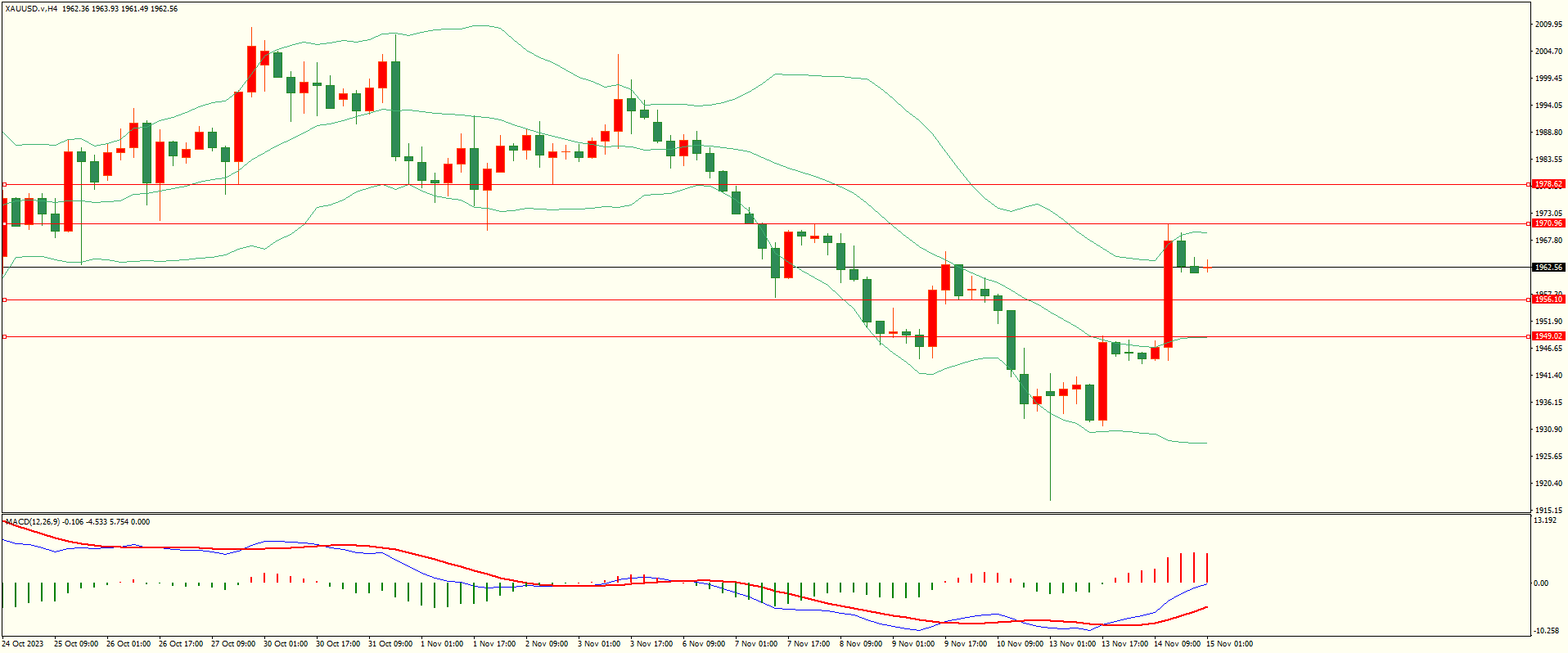The width and height of the screenshot is (1568, 653).
Task: Click the 24 Oct 2023 date label
Action: click(23, 644)
